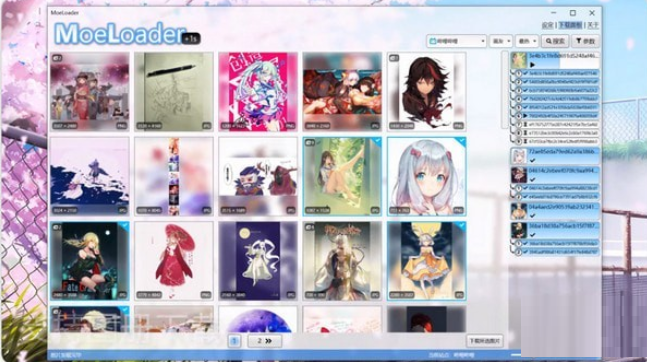The width and height of the screenshot is (647, 362).
Task: Click sub-item 4 row in first download group
Action: pos(557,99)
